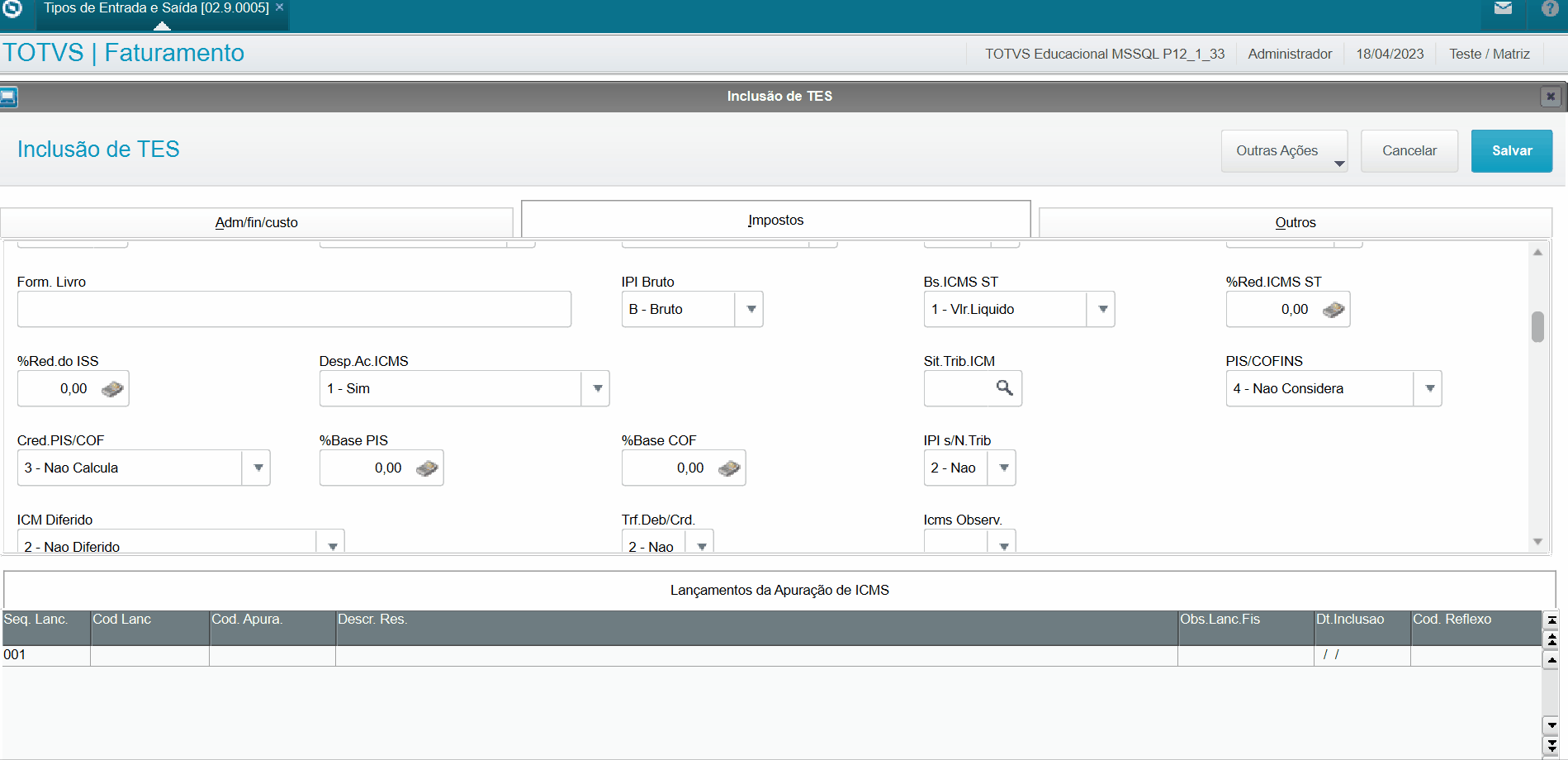The height and width of the screenshot is (760, 1568).
Task: Click the Salvar button
Action: pos(1511,150)
